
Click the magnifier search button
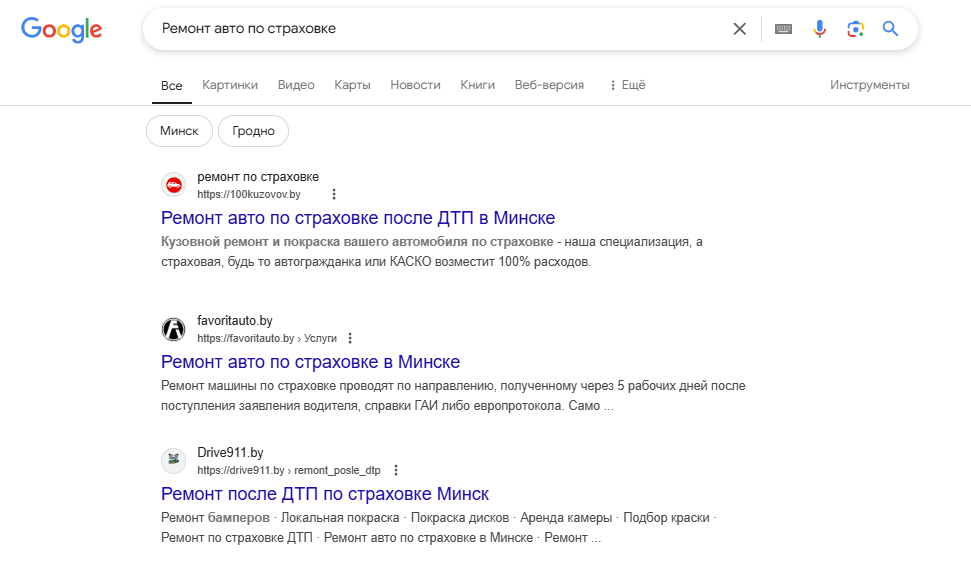(890, 29)
